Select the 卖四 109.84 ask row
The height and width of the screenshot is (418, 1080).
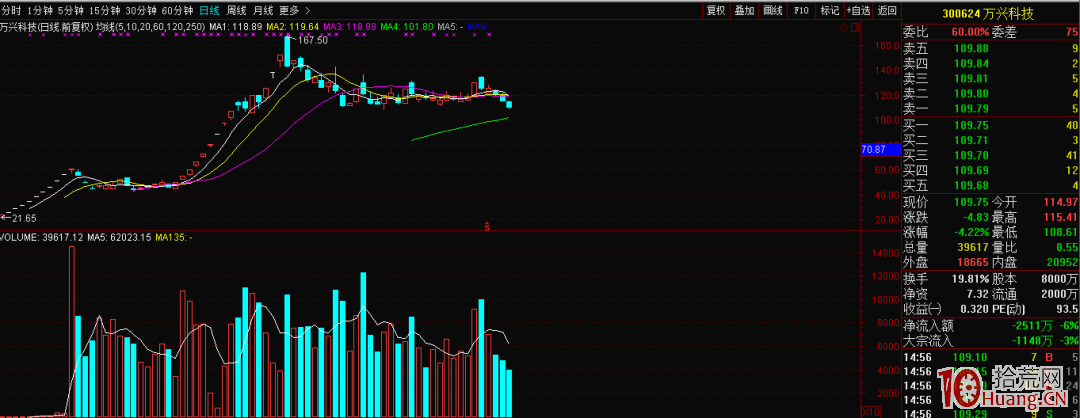tap(991, 63)
